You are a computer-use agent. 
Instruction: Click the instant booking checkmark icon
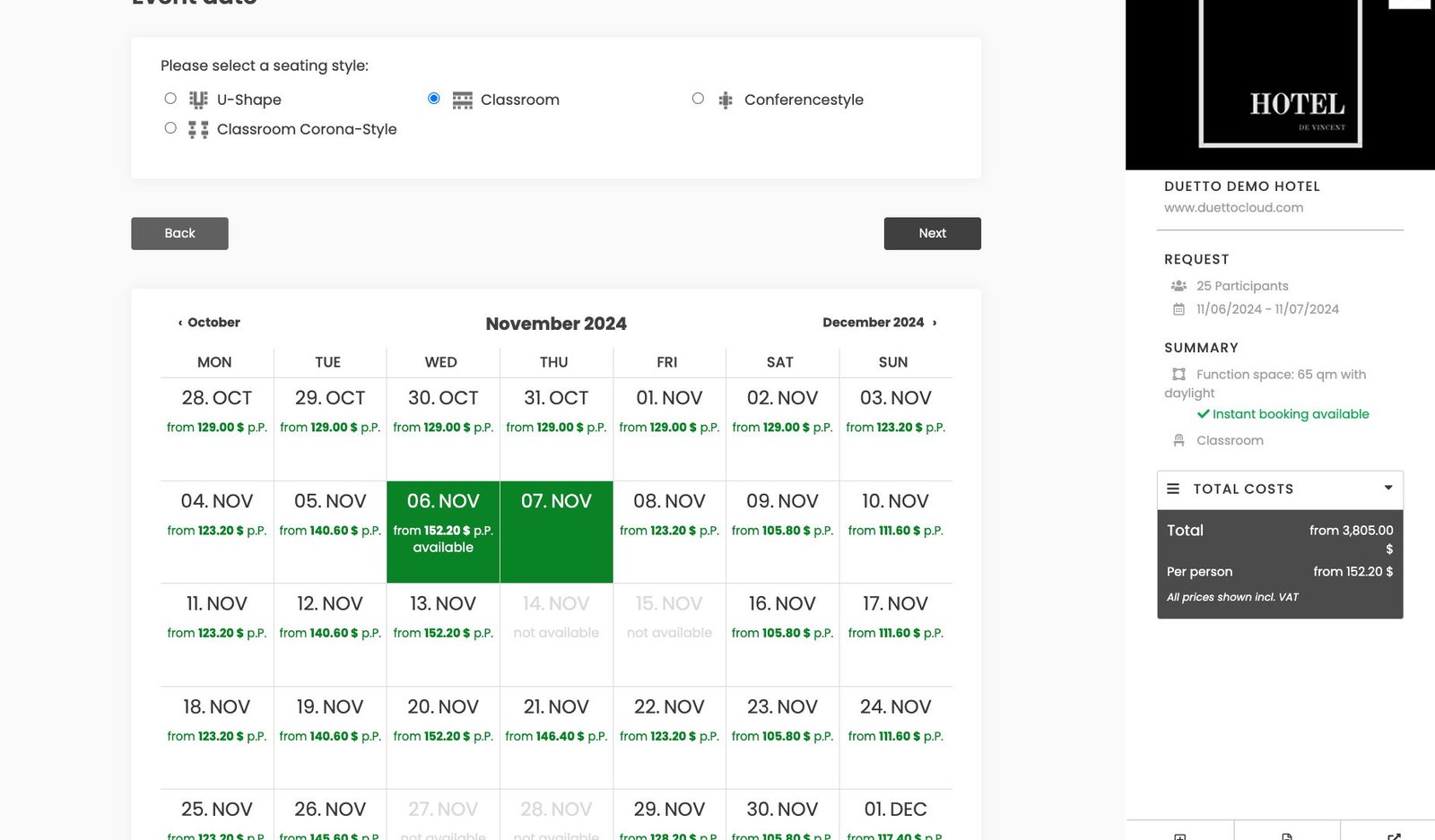click(1203, 414)
